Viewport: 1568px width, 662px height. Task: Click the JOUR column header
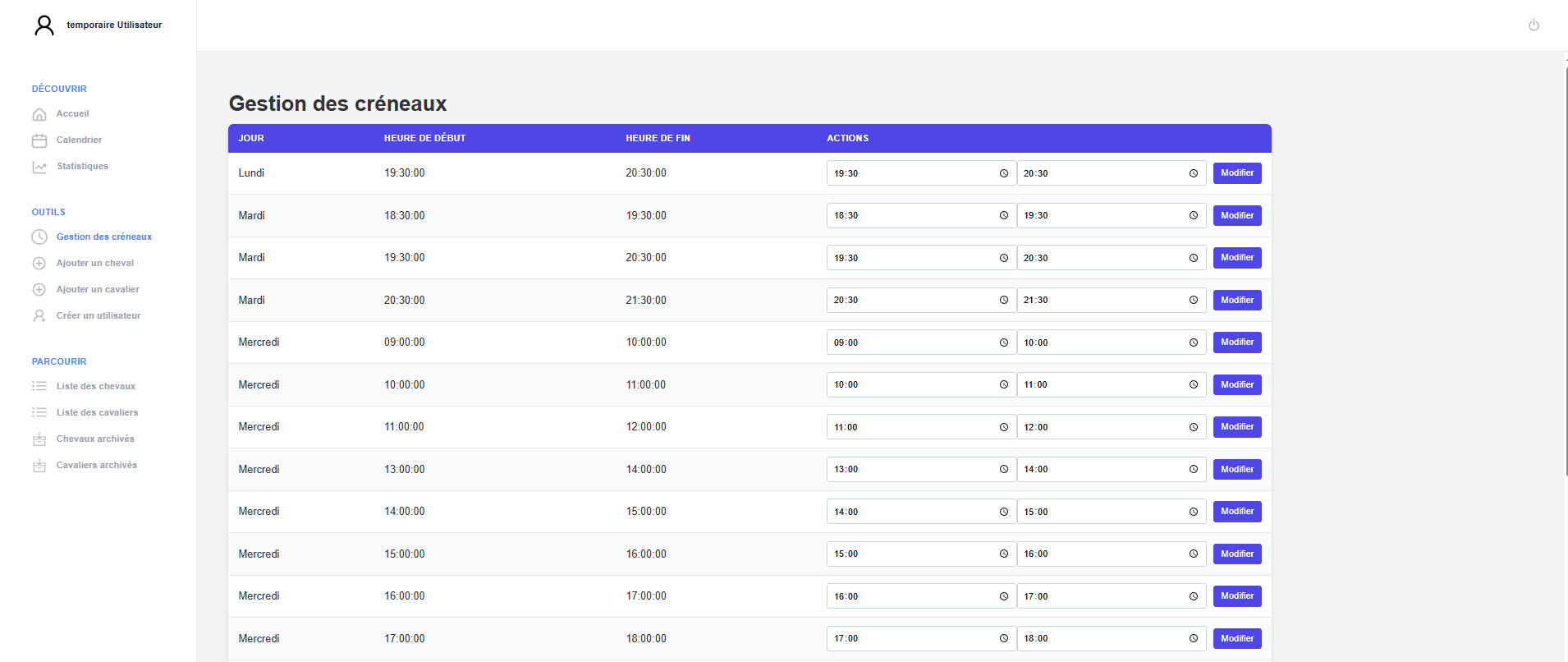[251, 139]
